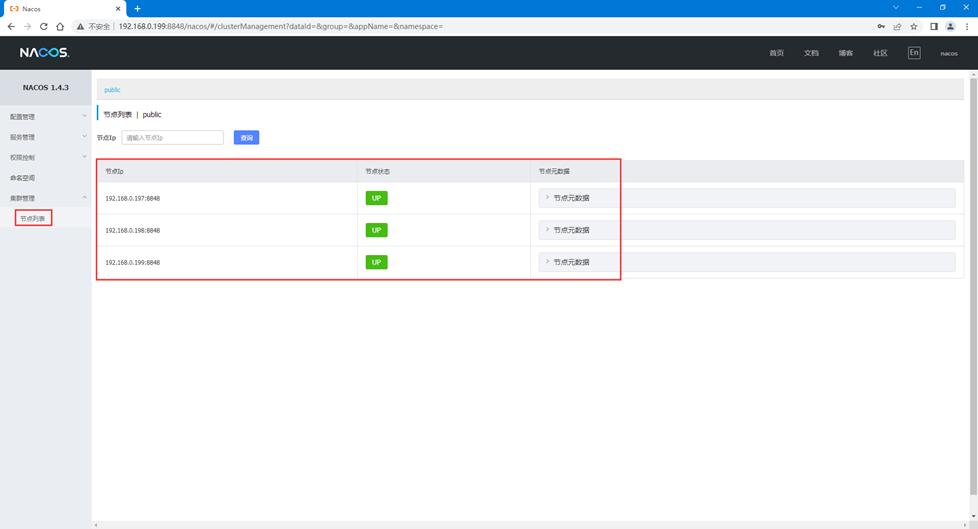978x529 pixels.
Task: Open the nacos user menu
Action: point(949,54)
